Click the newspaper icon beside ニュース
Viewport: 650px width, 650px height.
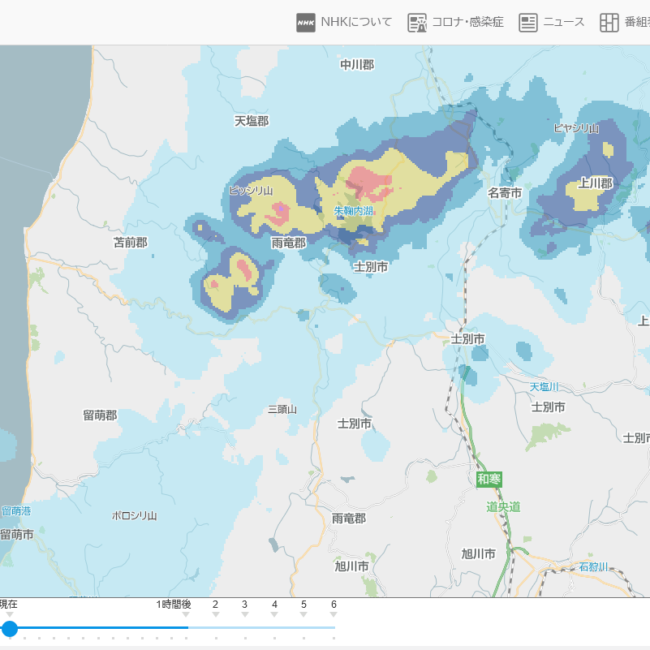pos(528,22)
